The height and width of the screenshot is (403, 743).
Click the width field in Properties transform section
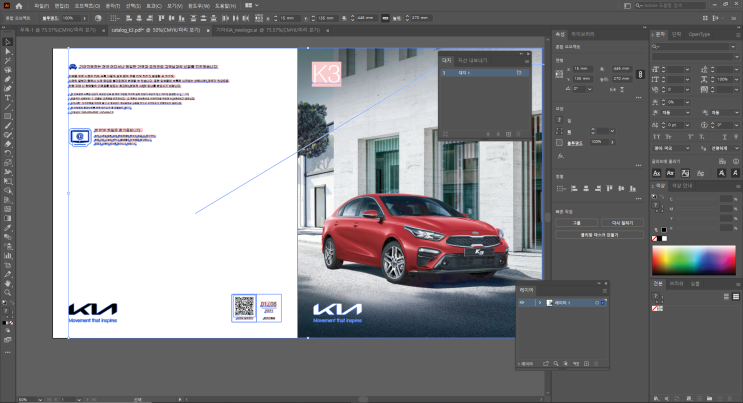[621, 69]
